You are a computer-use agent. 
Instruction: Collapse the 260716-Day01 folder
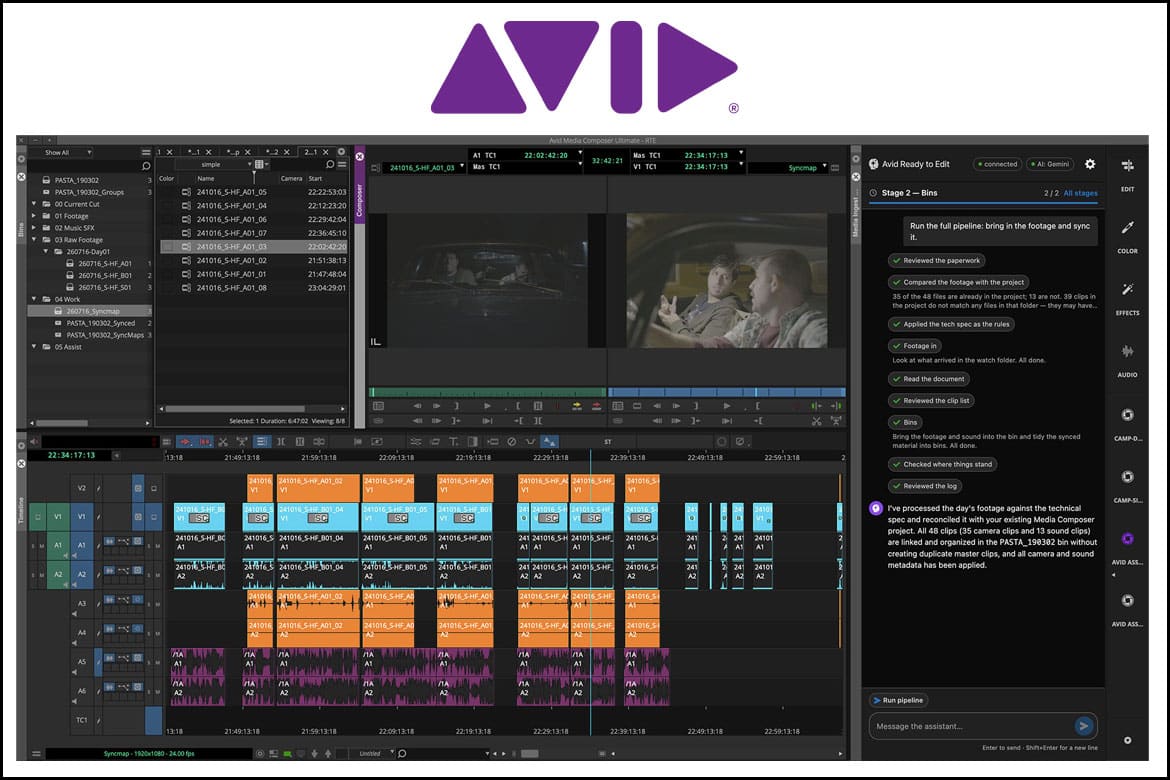click(x=46, y=252)
